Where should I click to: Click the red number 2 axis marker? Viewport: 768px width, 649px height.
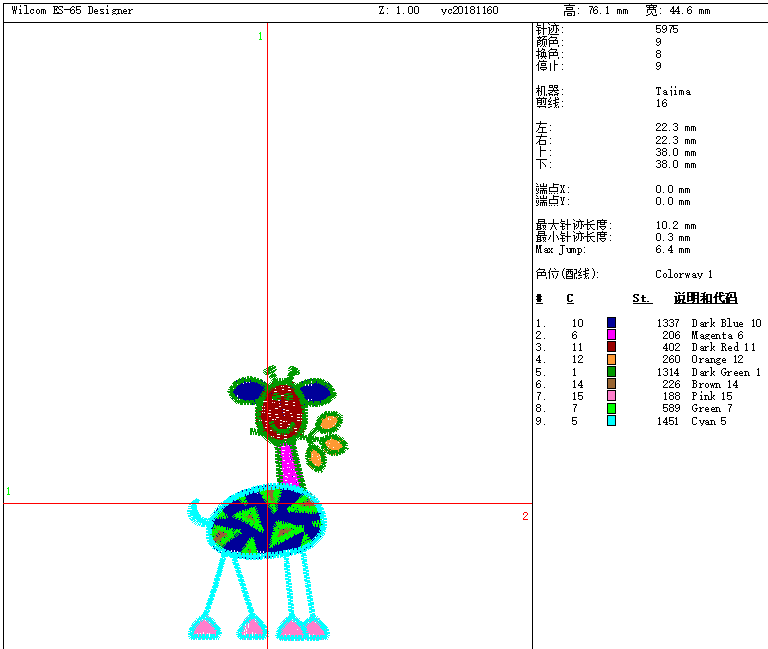click(524, 516)
